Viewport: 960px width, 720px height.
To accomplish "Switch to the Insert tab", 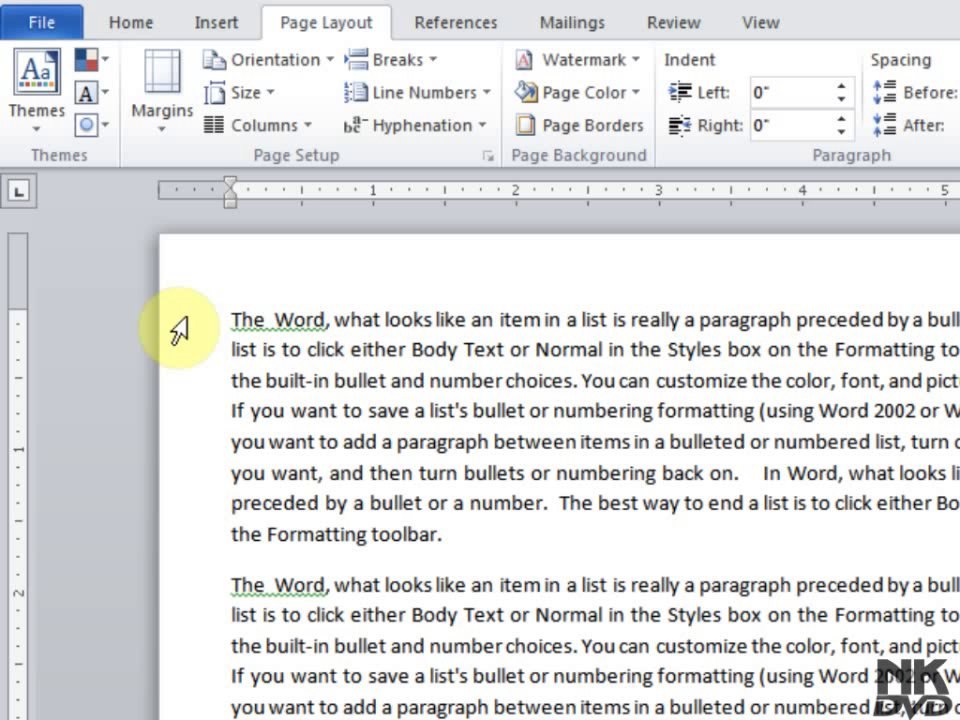I will 216,23.
